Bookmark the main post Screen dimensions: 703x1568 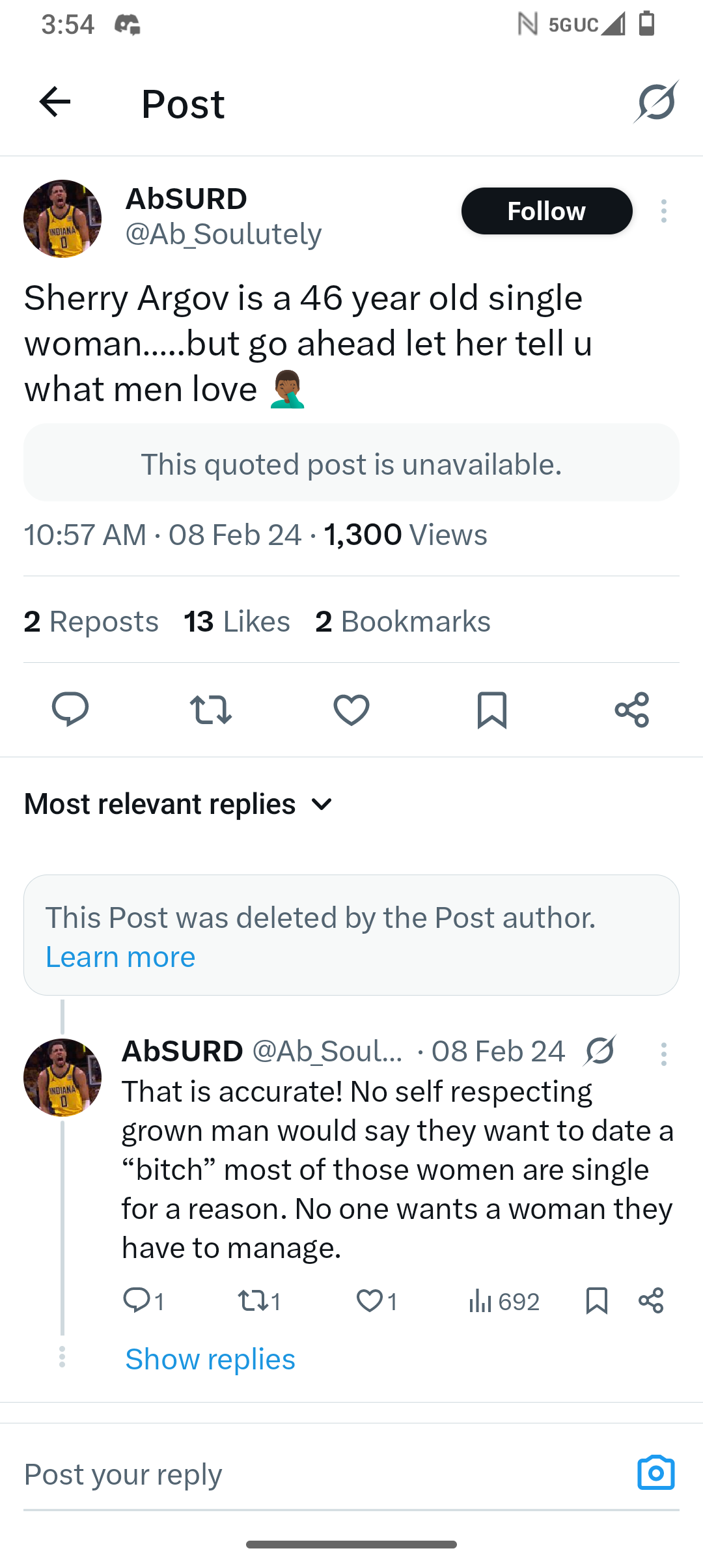click(492, 710)
